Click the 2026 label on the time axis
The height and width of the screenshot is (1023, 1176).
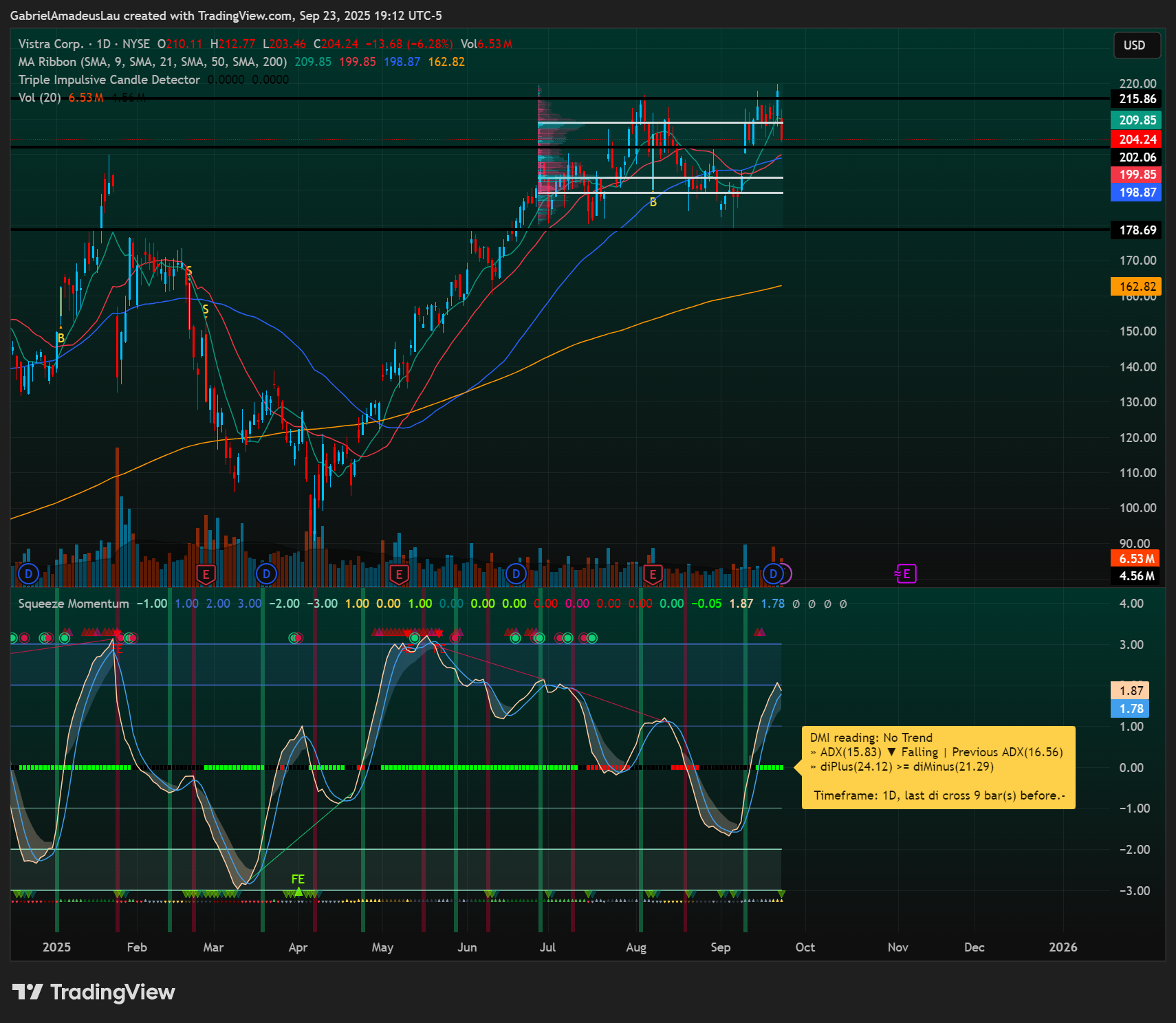point(1063,947)
